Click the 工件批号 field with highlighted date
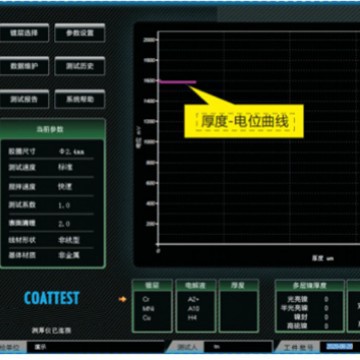 340,347
